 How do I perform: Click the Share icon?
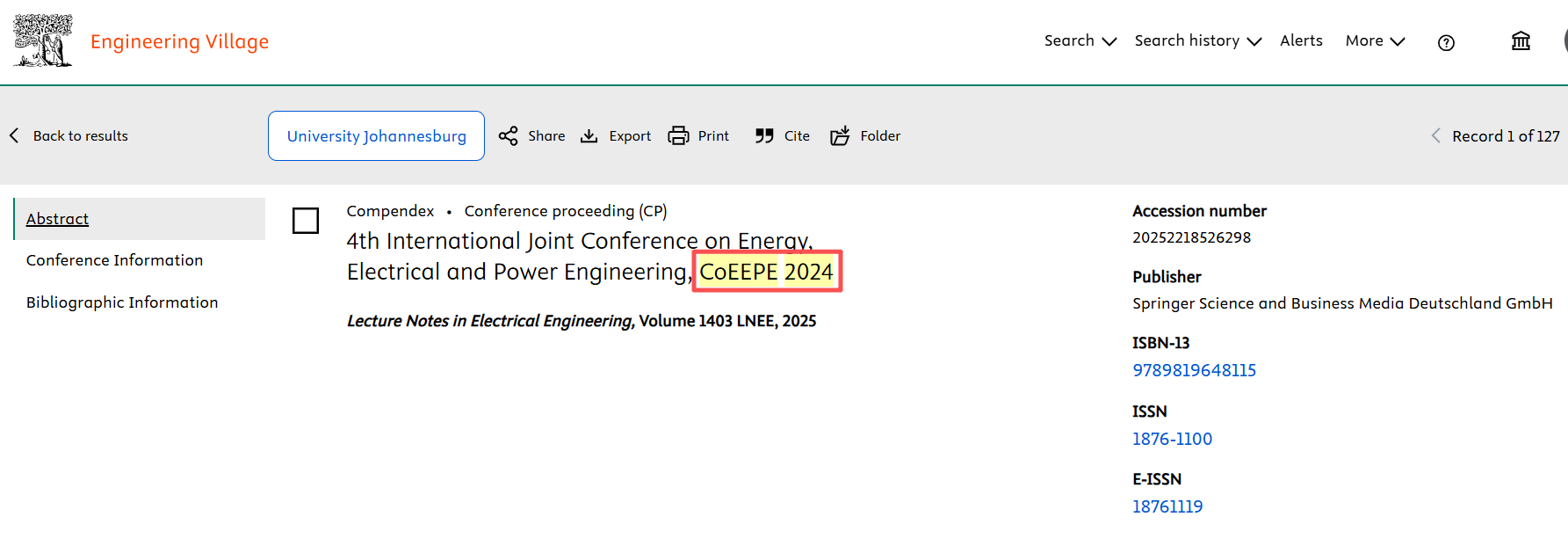tap(508, 136)
